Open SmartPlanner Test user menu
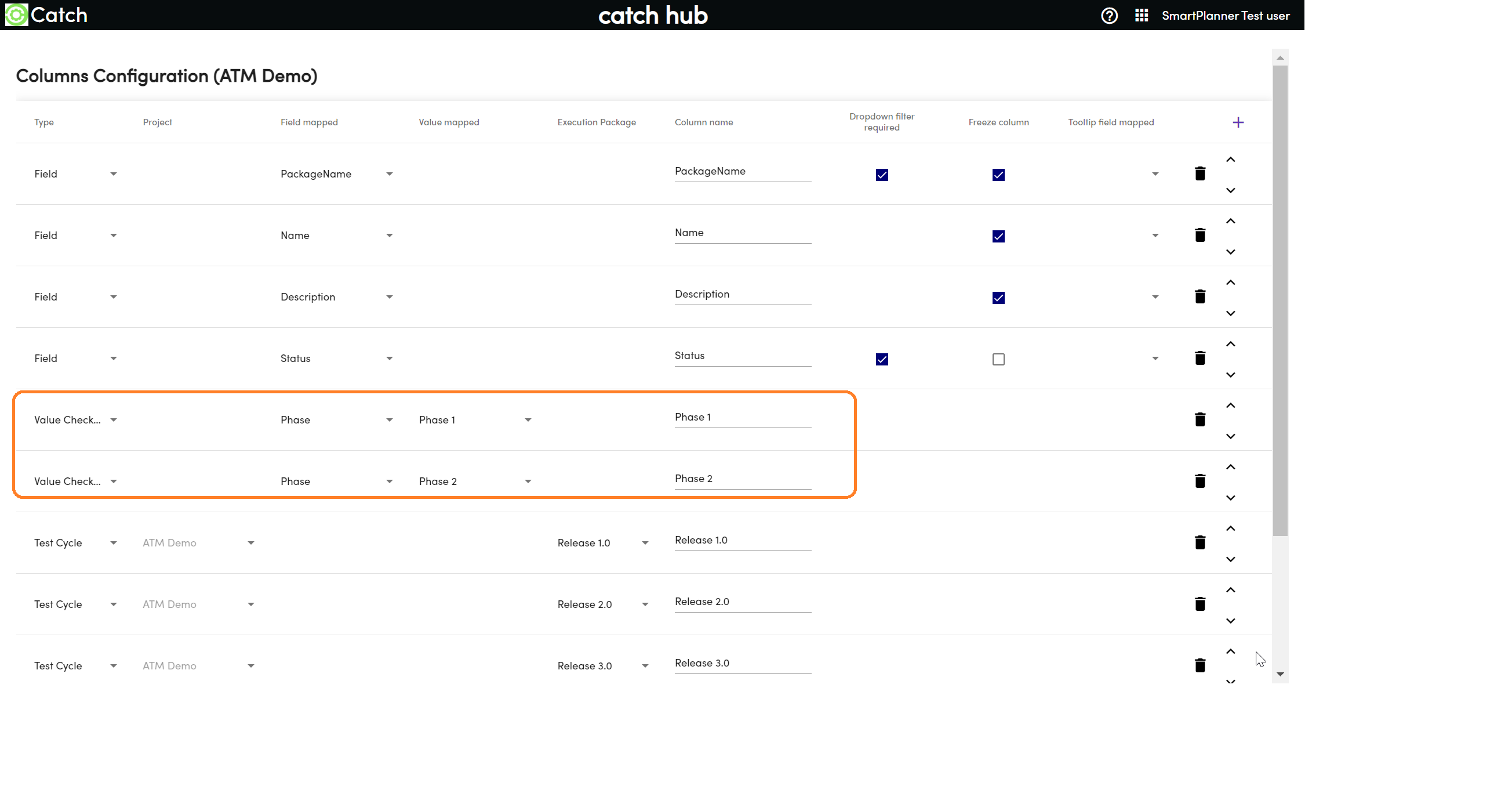This screenshot has height=804, width=1512. (1225, 16)
